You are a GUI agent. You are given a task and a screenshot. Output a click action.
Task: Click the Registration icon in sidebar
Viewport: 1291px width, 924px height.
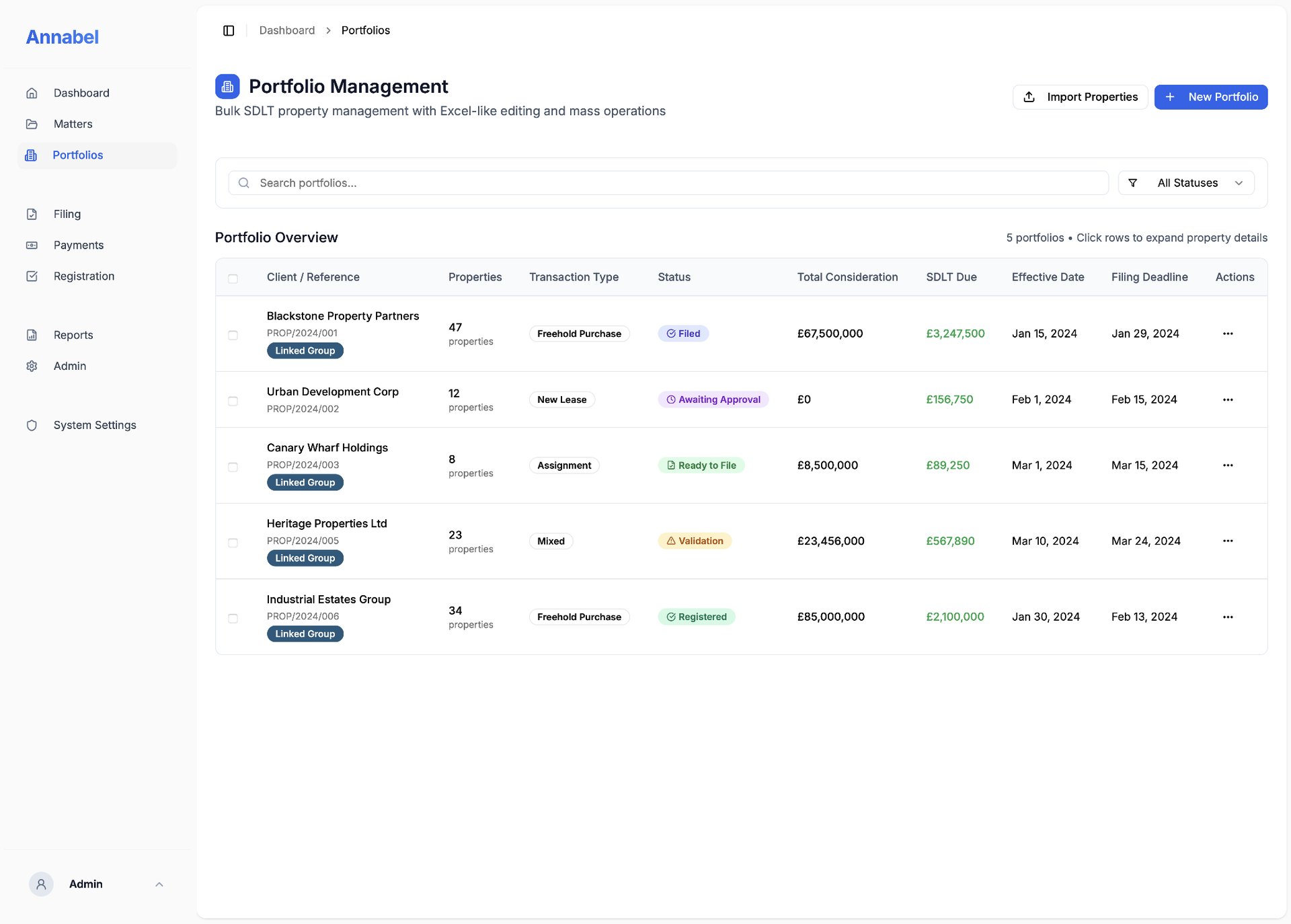tap(32, 276)
